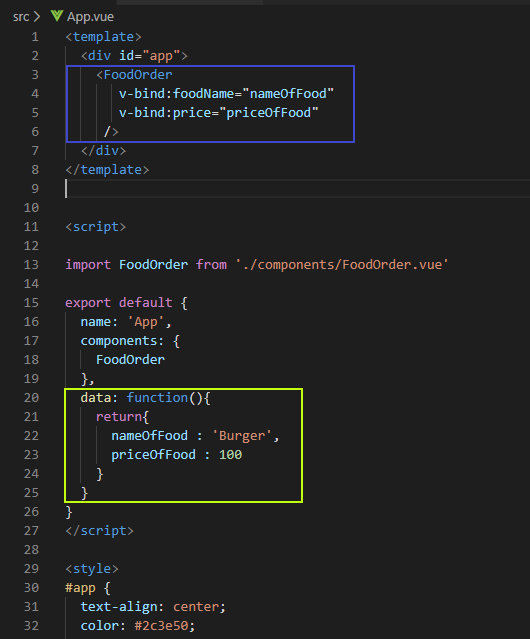Click the <FoodOrder tag on line 3
Viewport: 530px width, 639px height.
pyautogui.click(x=134, y=75)
